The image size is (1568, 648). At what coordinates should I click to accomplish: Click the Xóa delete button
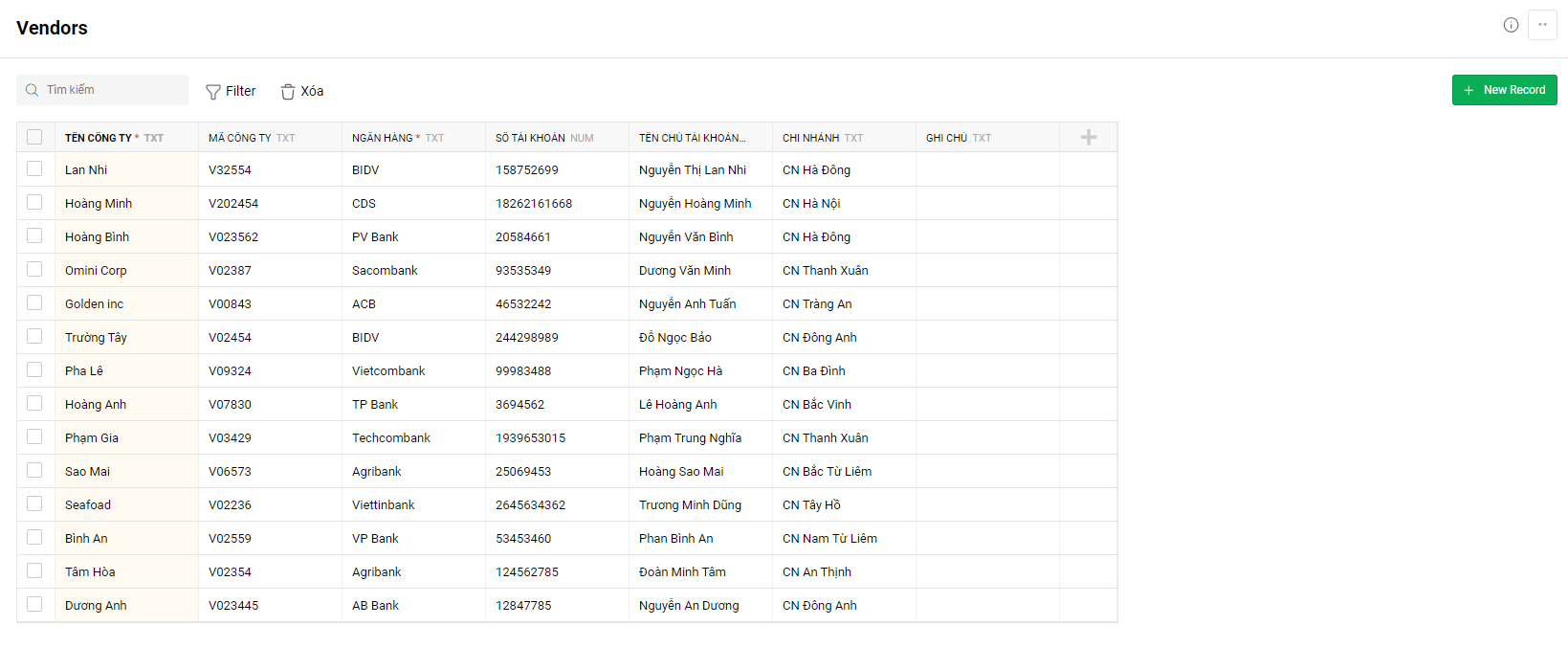pos(302,91)
